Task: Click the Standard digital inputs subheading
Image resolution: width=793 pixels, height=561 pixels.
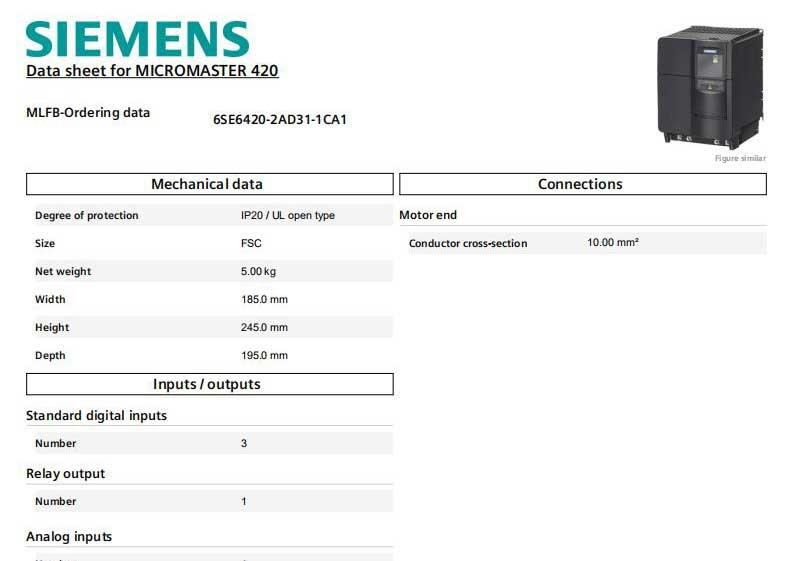Action: (96, 415)
